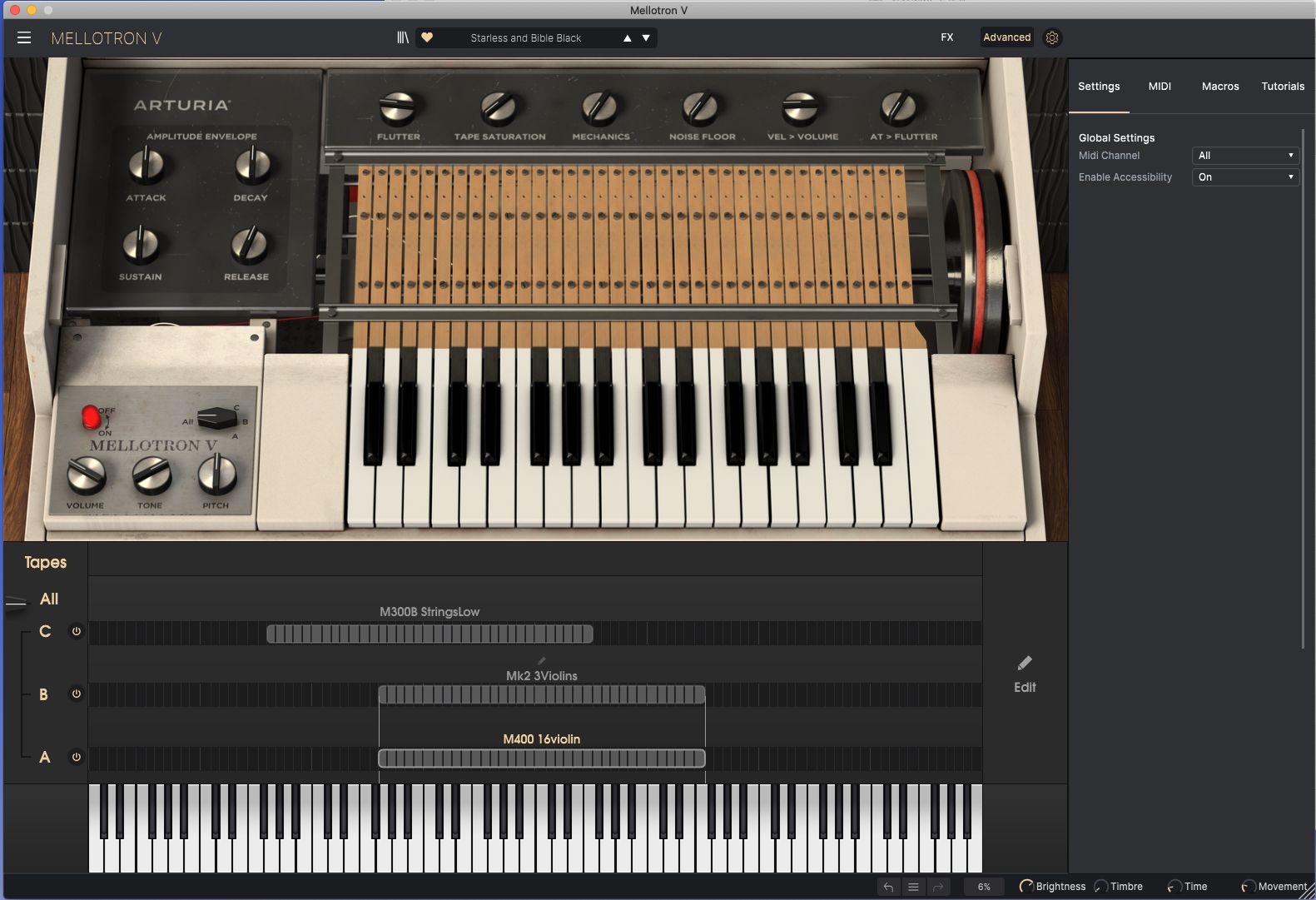Image resolution: width=1316 pixels, height=900 pixels.
Task: Click the Sustain envelope knob
Action: pos(141,245)
